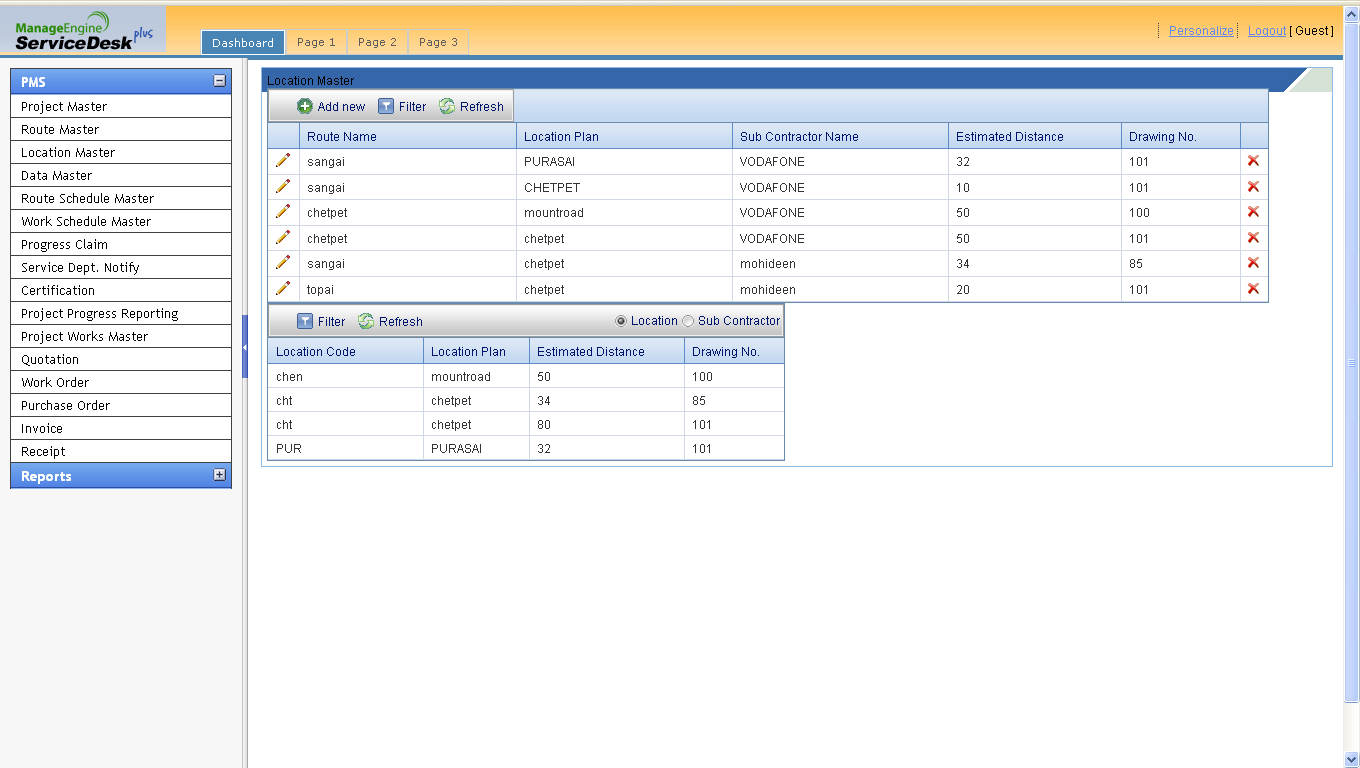Sort lower grid by Drawing No. header
This screenshot has width=1360, height=768.
[x=734, y=351]
